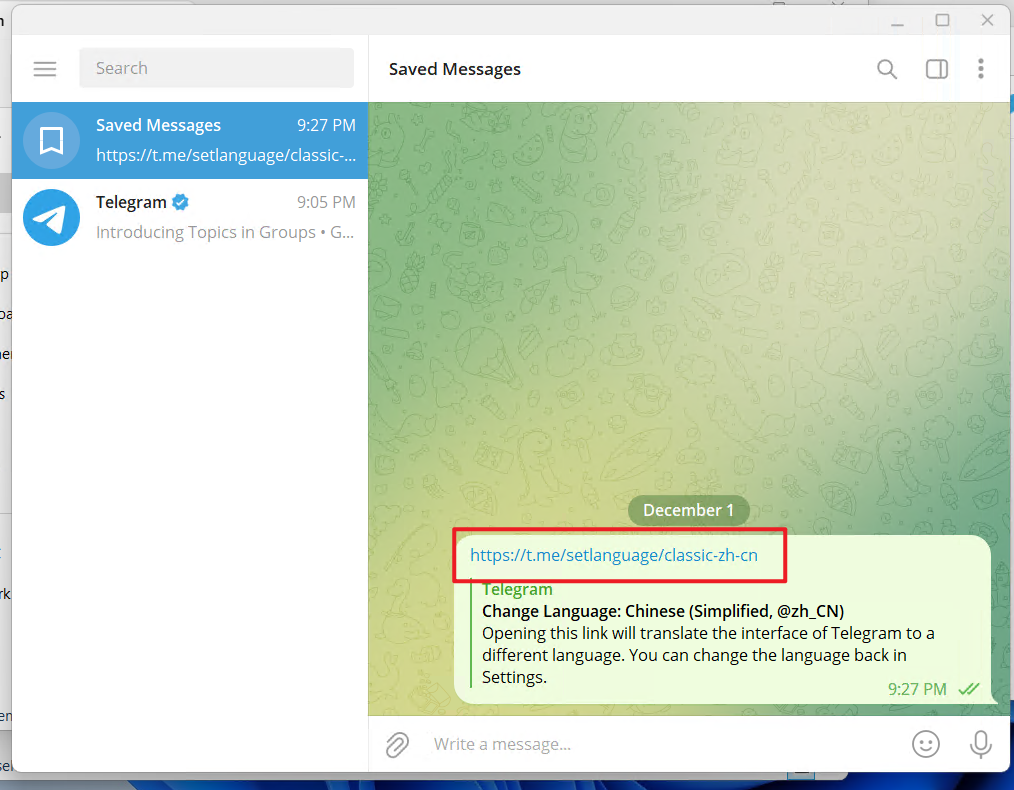Maximize the Telegram window
This screenshot has height=790, width=1014.
(942, 21)
